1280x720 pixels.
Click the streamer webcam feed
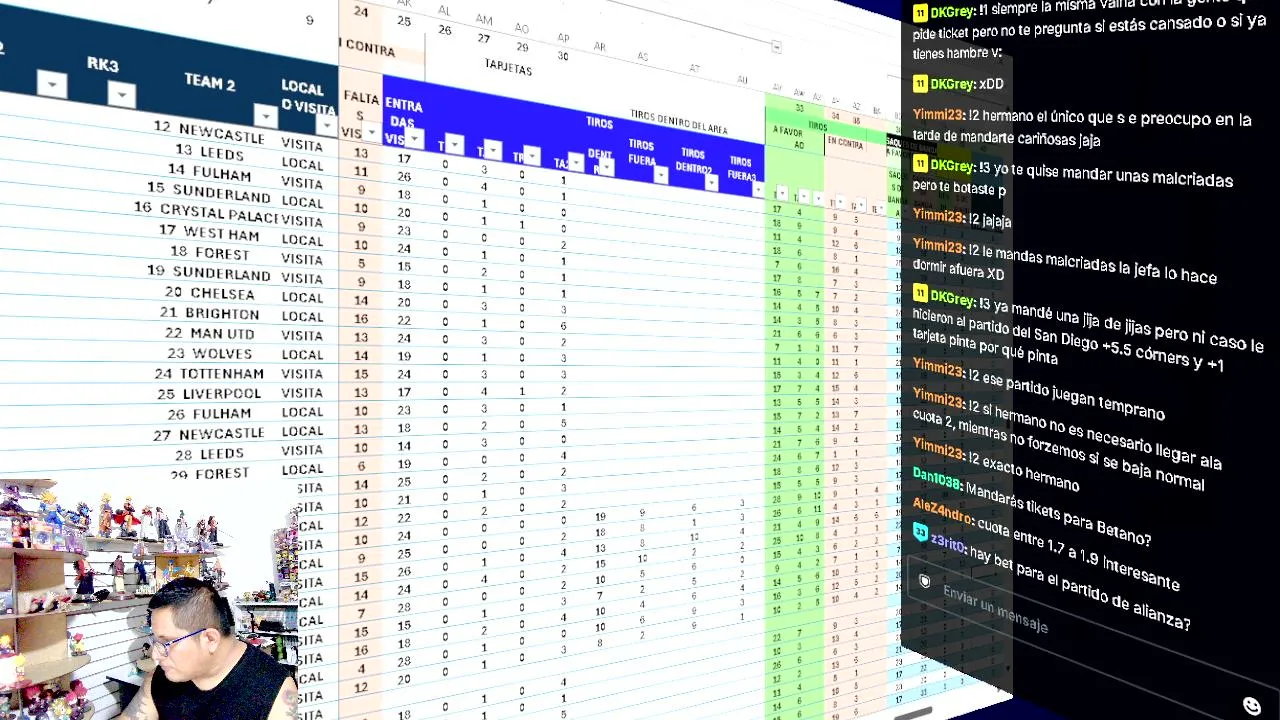[150, 600]
